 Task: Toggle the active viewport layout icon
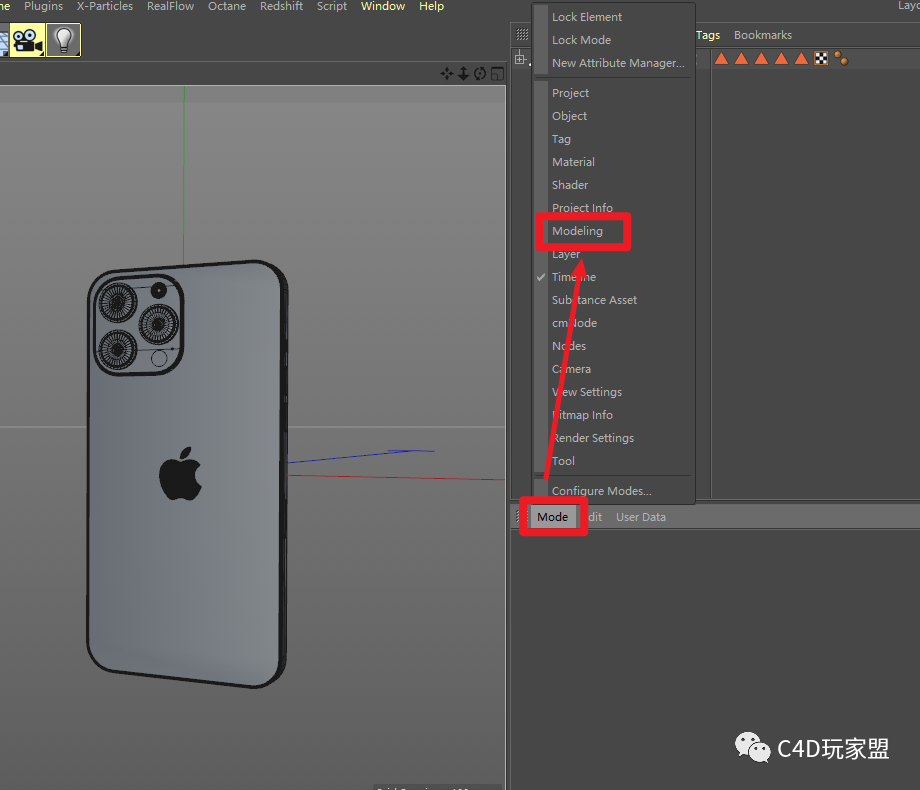click(498, 74)
